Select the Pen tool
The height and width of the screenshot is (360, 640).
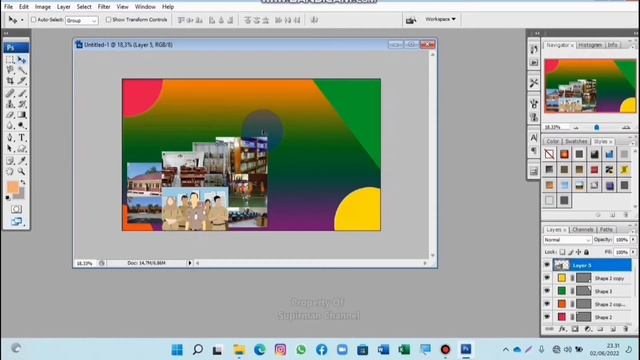[10, 138]
